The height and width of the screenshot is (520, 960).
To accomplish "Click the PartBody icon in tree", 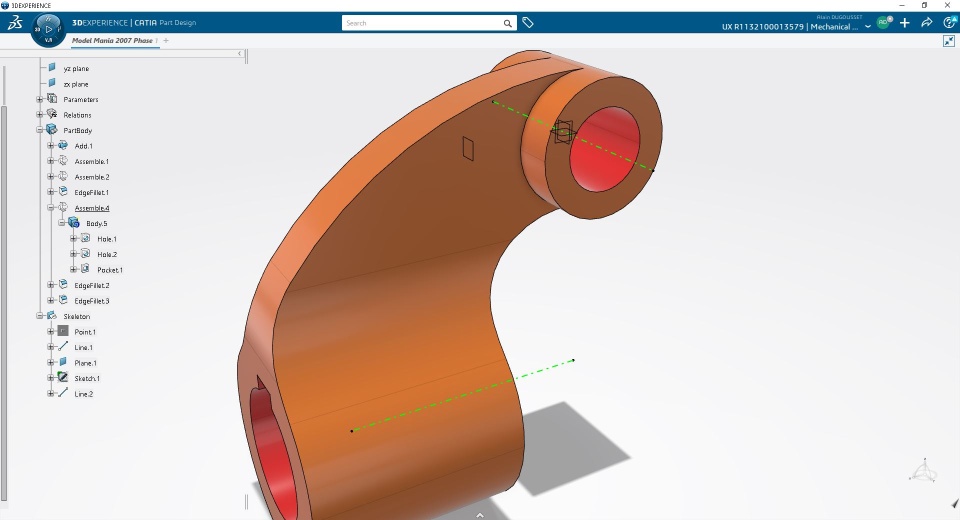I will point(52,130).
